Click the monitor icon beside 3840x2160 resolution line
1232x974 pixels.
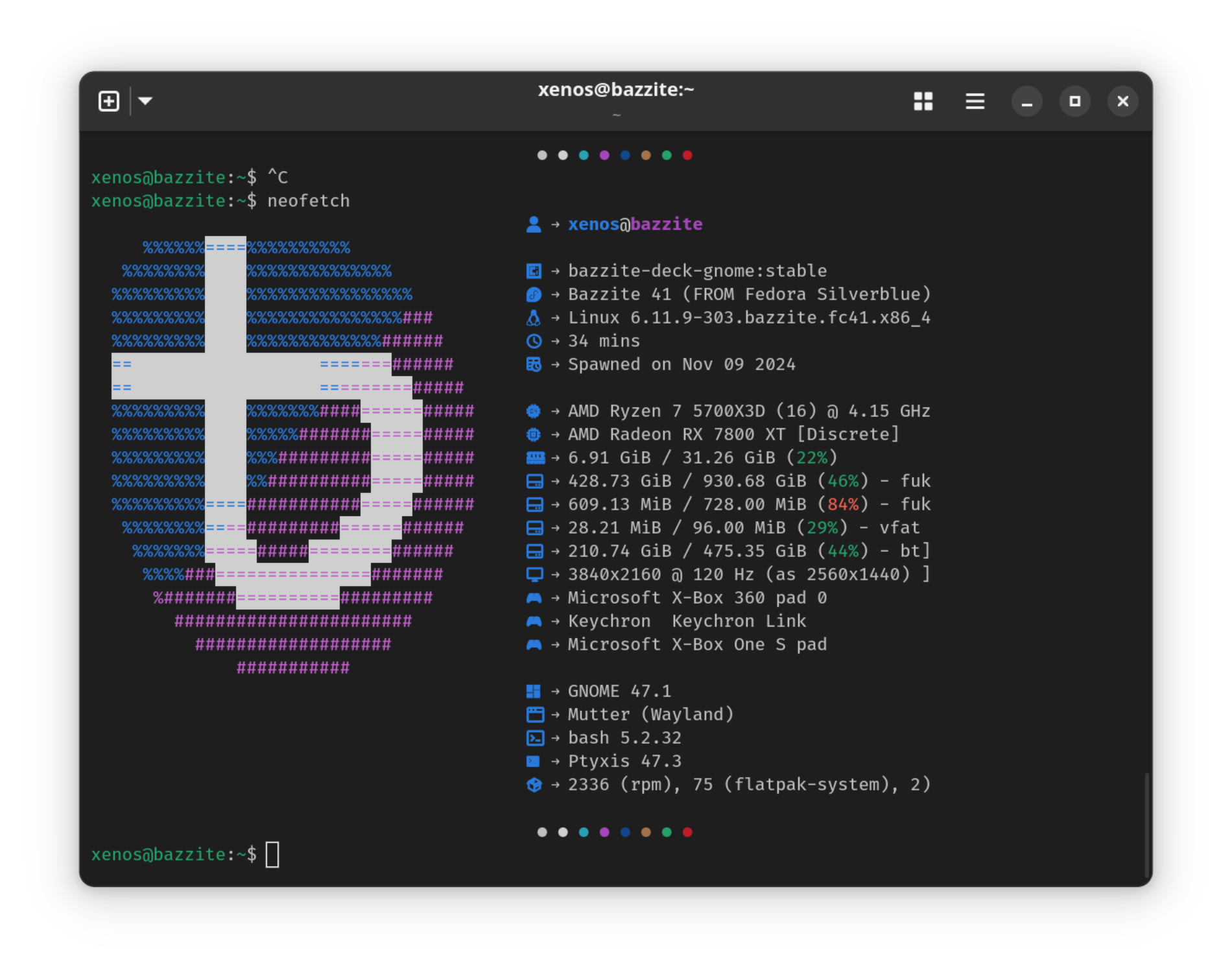(533, 574)
